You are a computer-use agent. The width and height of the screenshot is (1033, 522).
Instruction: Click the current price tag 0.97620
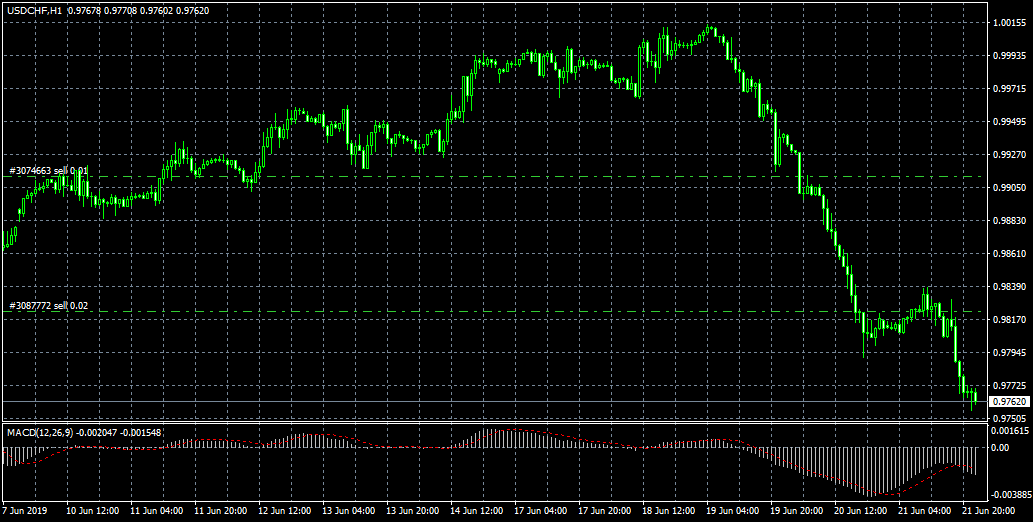pos(1003,402)
